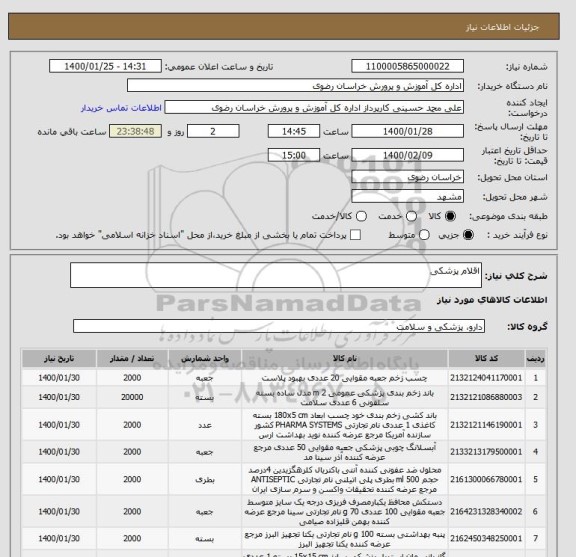576x557 pixels.
Task: Click the شماره نیاز field 1100005865000022
Action: point(407,67)
